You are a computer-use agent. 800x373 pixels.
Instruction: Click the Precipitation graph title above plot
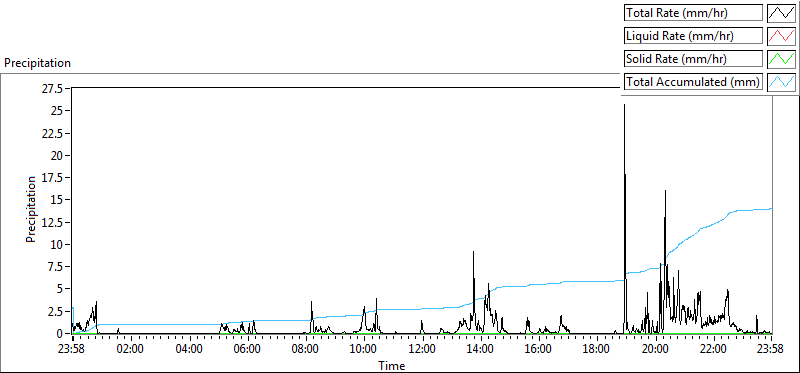pyautogui.click(x=37, y=63)
